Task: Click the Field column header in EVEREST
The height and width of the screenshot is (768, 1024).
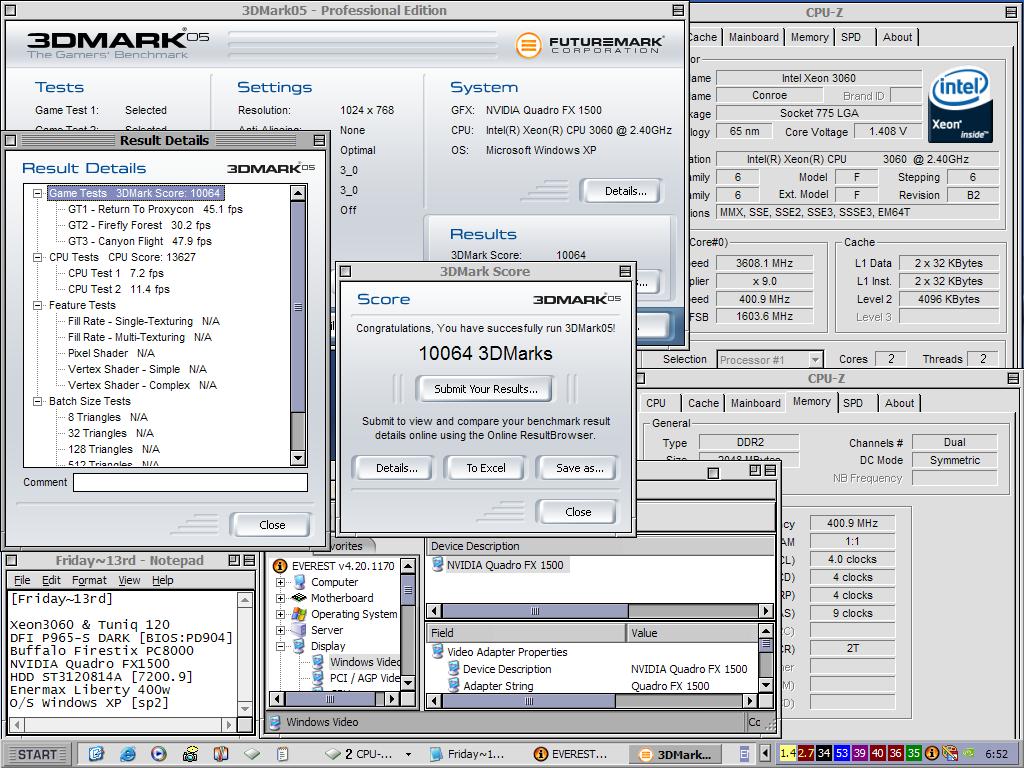Action: click(526, 632)
